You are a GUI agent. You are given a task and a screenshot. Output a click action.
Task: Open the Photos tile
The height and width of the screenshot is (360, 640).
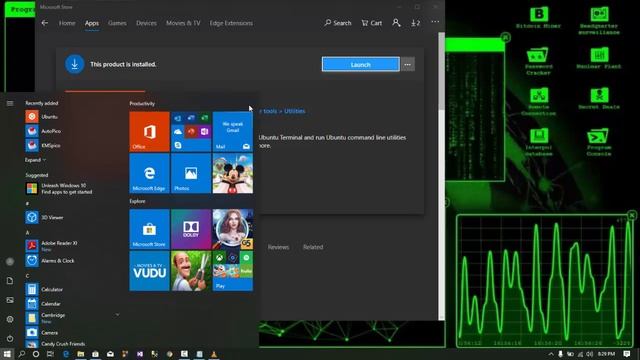(x=191, y=173)
